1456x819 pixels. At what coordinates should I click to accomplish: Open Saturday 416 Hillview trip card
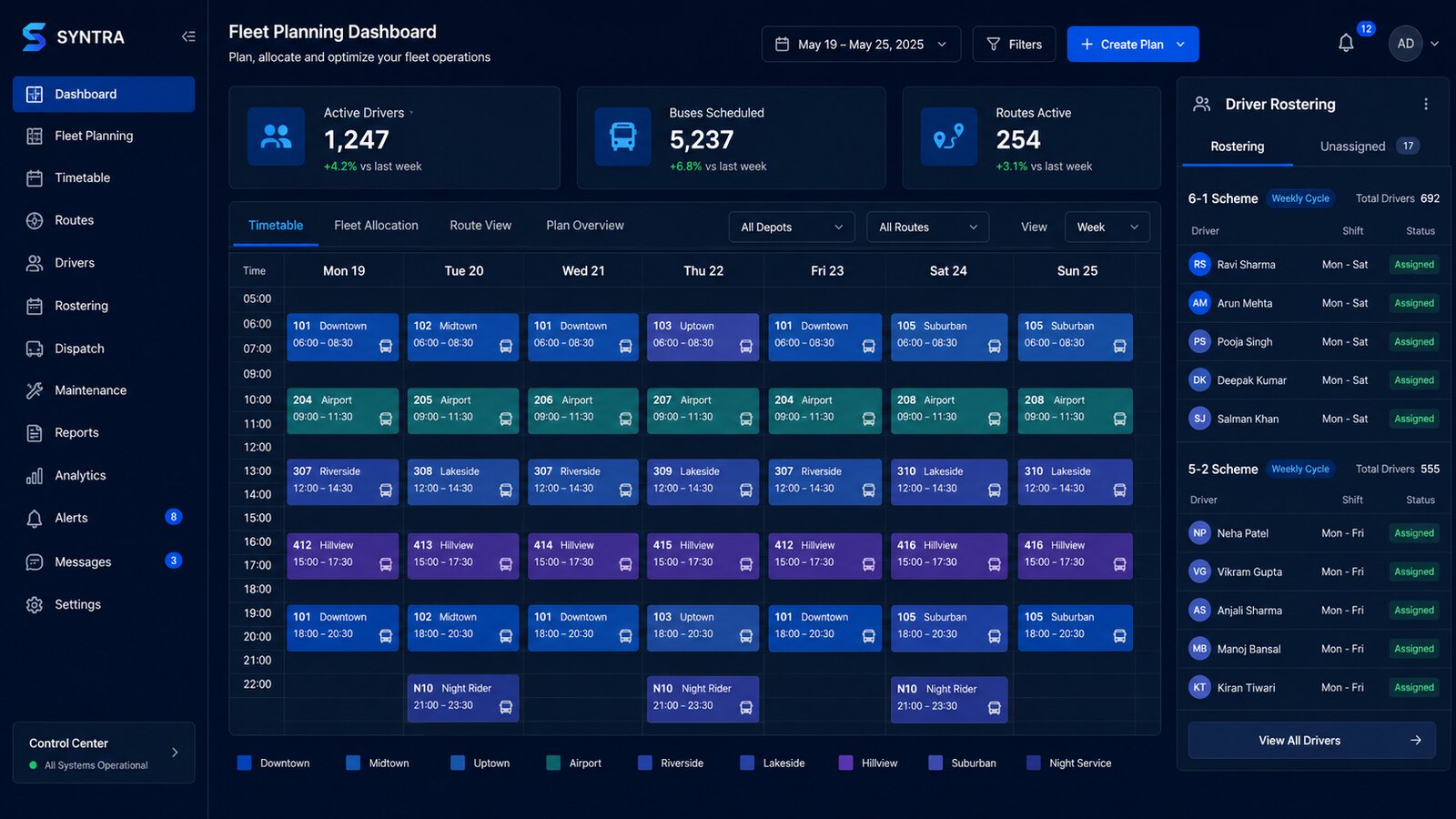pos(948,555)
